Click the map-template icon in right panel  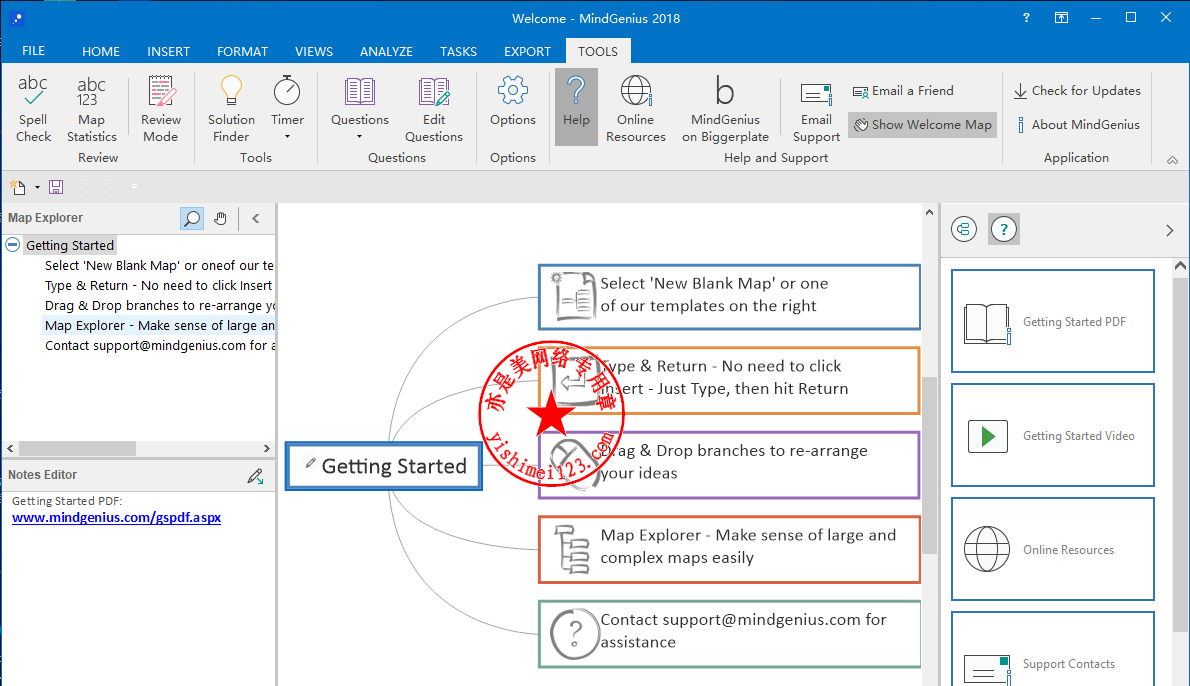[x=964, y=229]
